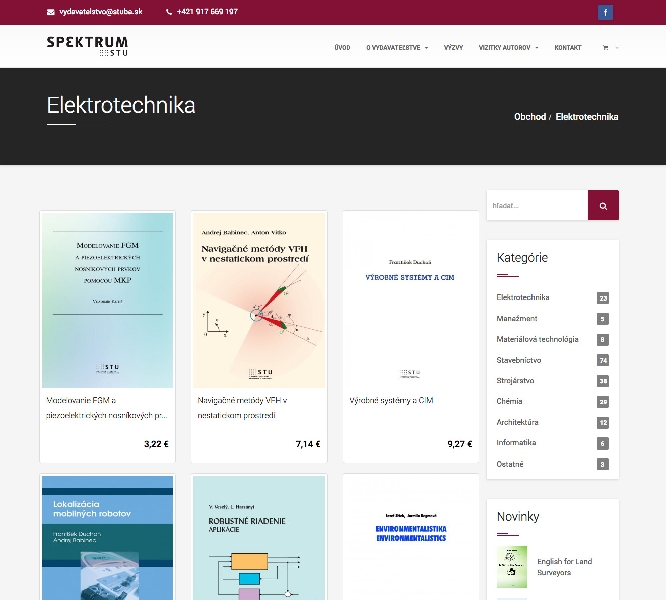Select Materiálová technológia category
This screenshot has width=666, height=600.
(x=537, y=339)
